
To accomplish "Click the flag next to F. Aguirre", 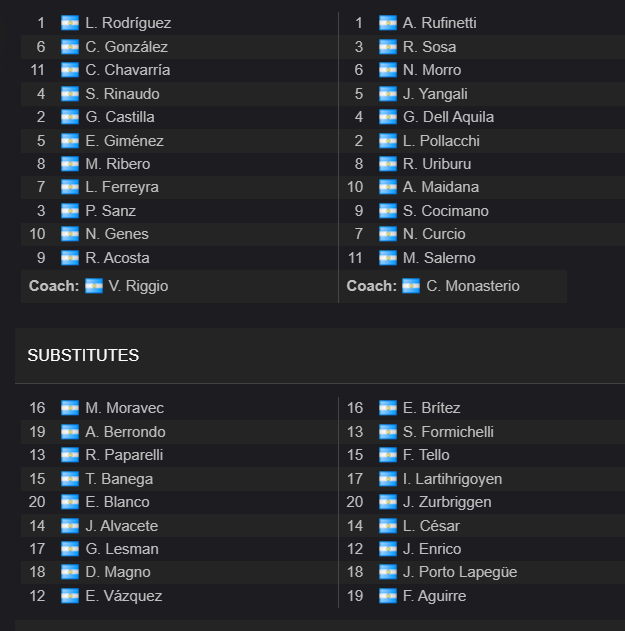I will pos(388,596).
